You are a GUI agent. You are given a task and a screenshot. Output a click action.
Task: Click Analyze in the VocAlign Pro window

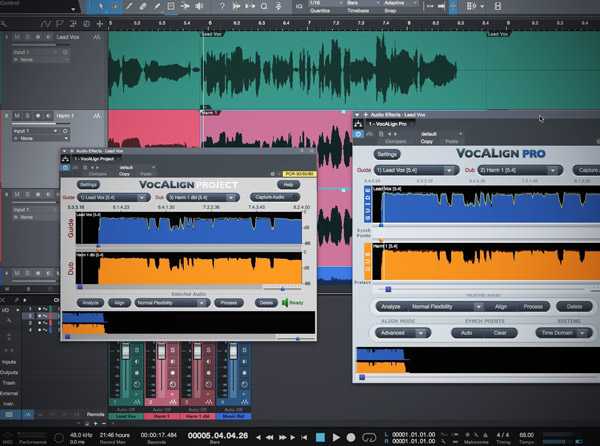click(391, 306)
